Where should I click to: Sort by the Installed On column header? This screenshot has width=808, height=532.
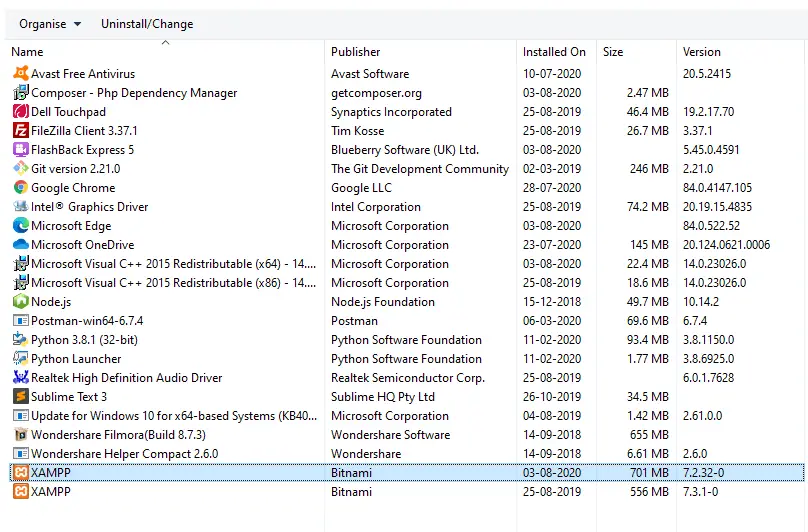(x=557, y=52)
